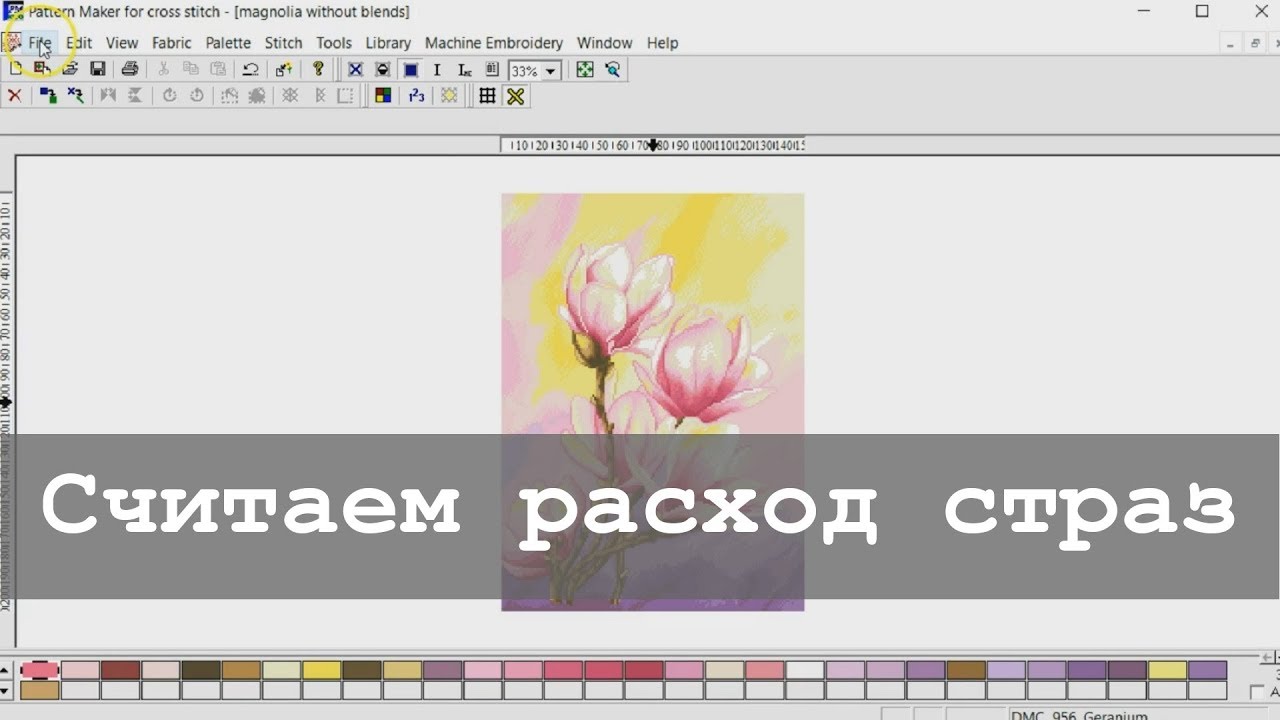The image size is (1280, 720).
Task: Select the dark red-brown palette swatch
Action: pos(120,670)
